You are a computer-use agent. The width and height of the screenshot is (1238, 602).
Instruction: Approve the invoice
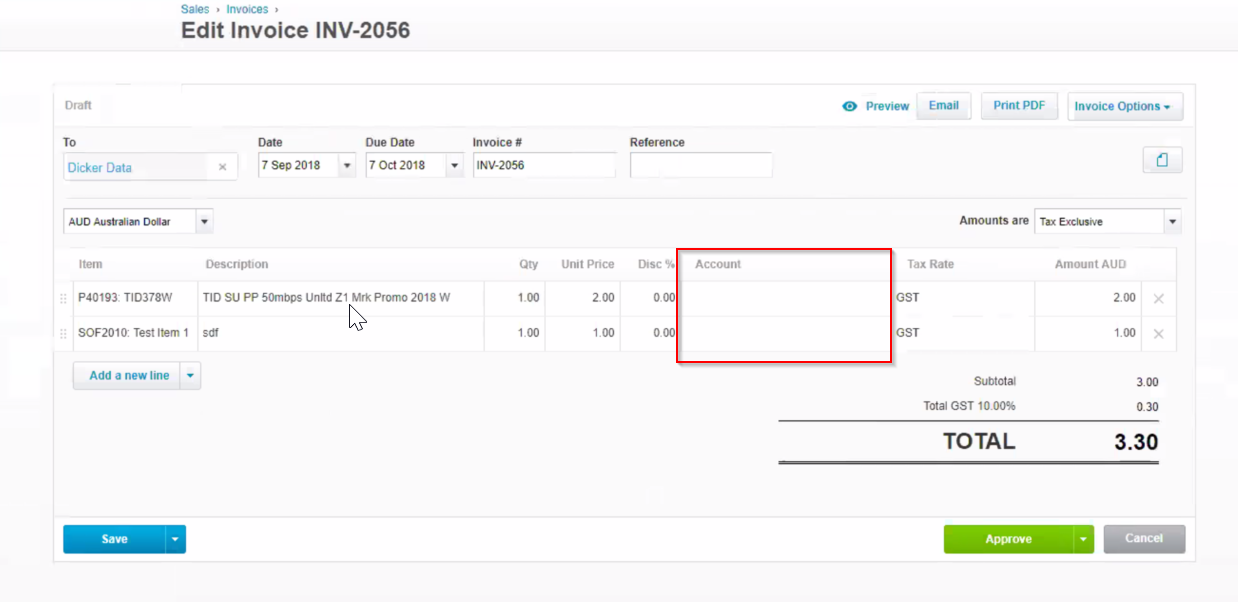1008,539
